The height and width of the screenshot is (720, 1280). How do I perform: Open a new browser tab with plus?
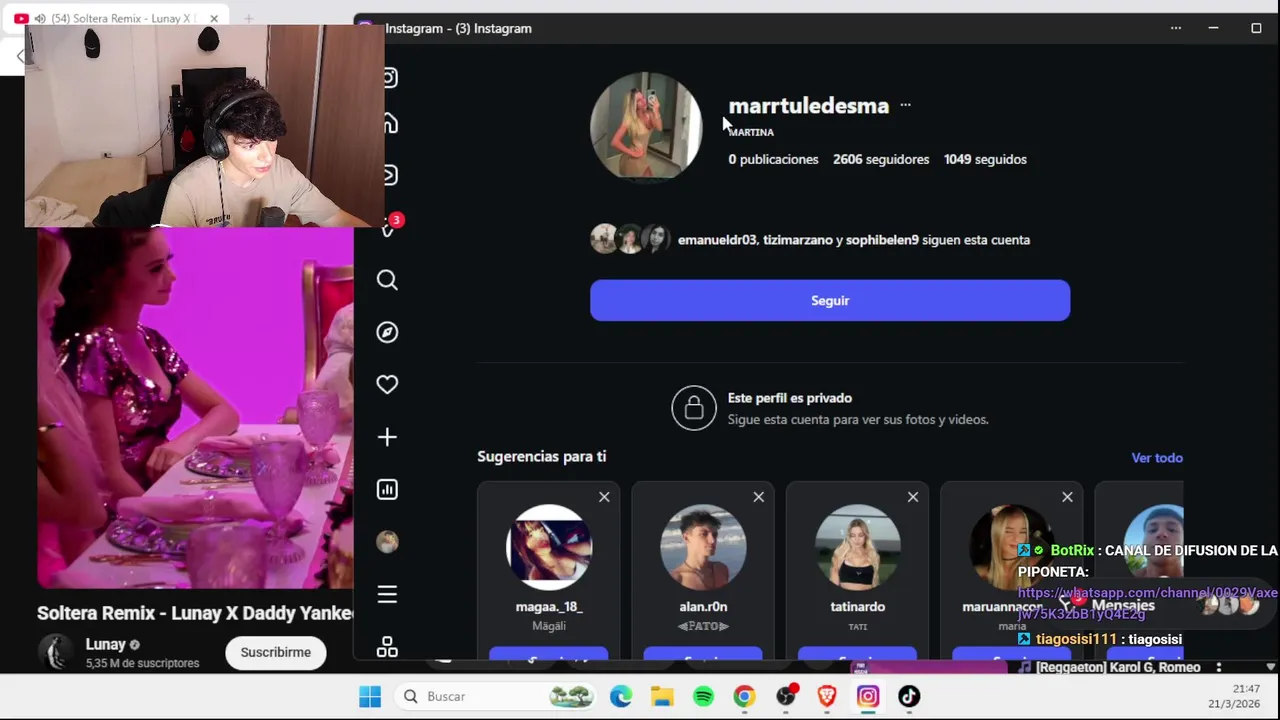248,19
